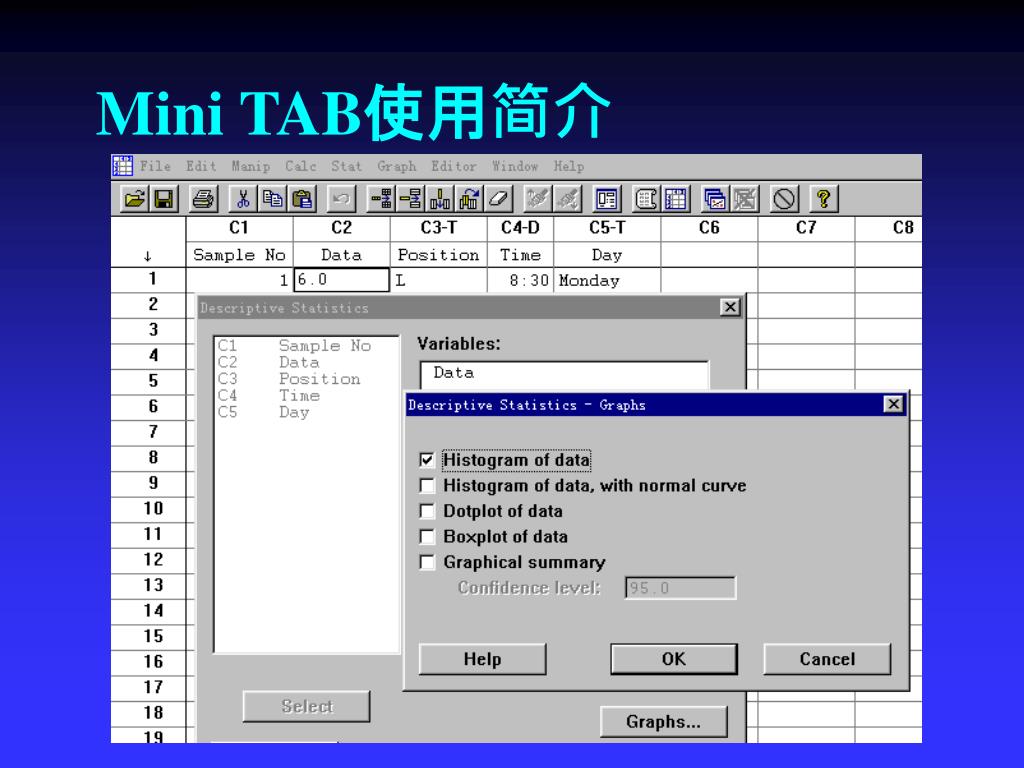1024x768 pixels.
Task: Click the Variables text box containing Data
Action: (x=564, y=375)
